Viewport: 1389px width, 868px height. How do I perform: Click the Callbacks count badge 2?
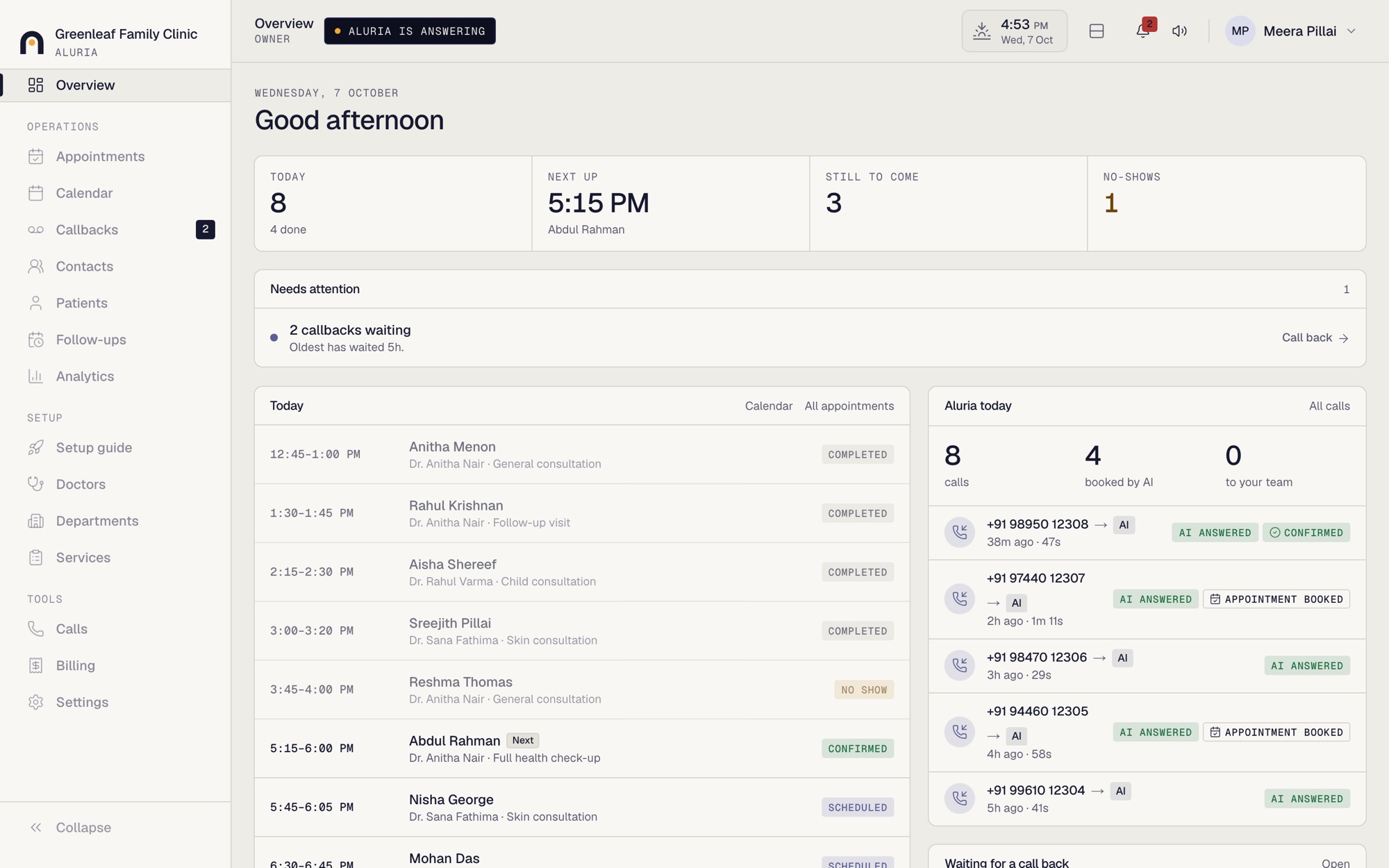205,230
